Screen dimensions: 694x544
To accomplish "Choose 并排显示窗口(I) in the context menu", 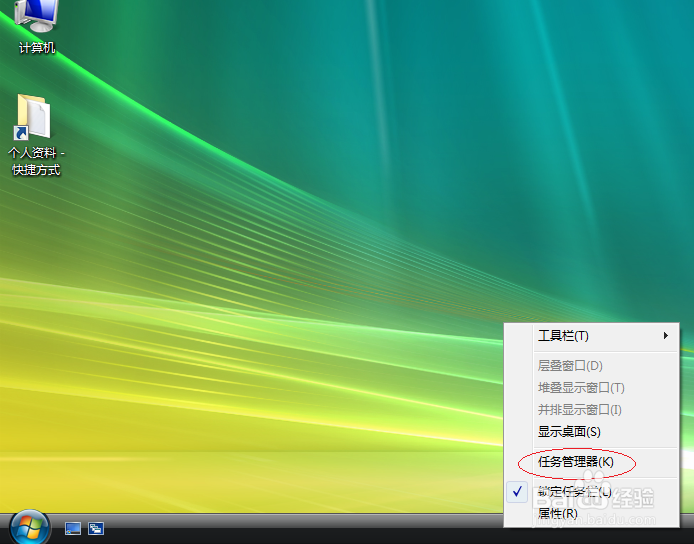I will 591,410.
